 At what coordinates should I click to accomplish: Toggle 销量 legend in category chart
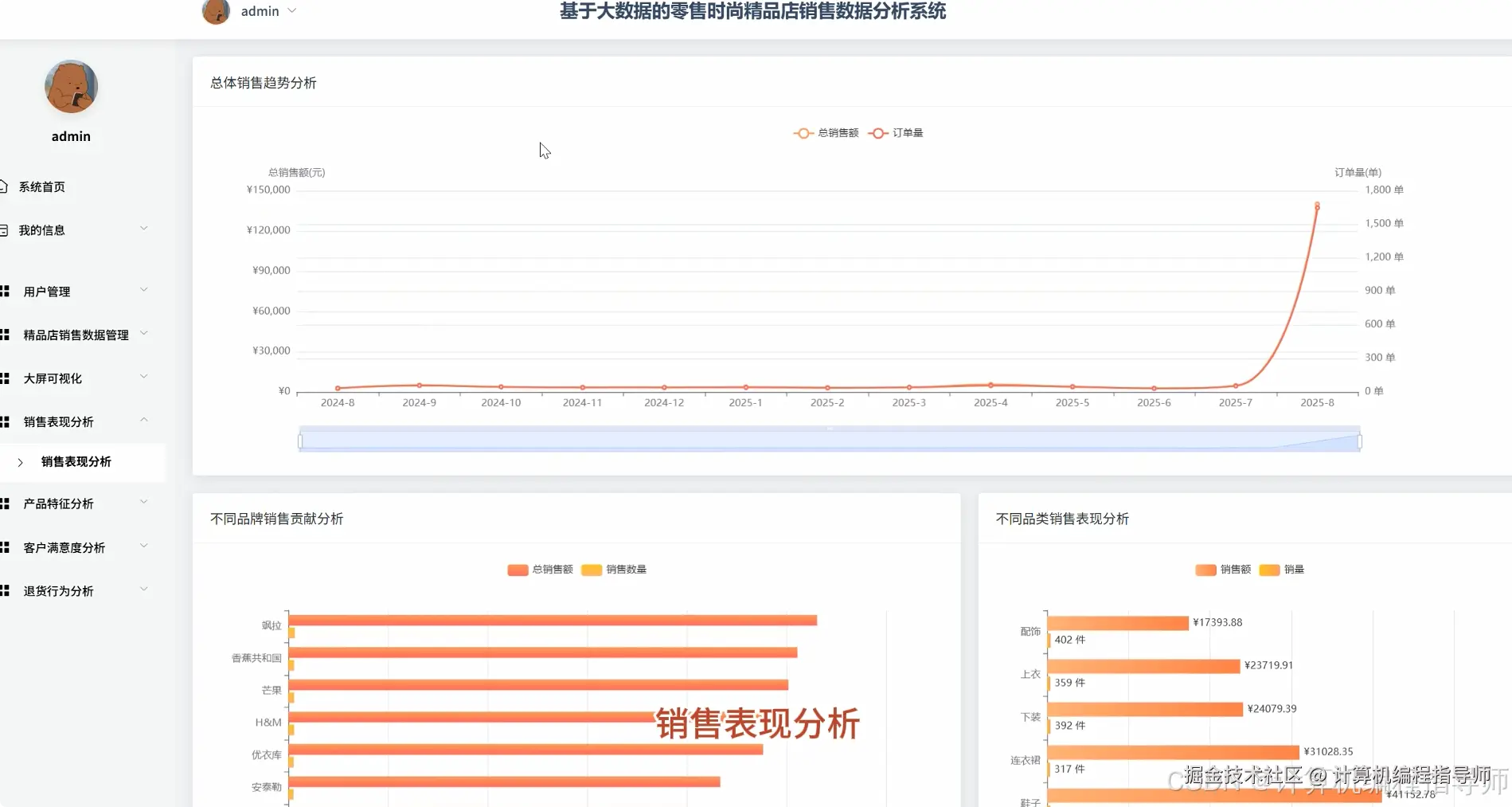click(x=1282, y=570)
